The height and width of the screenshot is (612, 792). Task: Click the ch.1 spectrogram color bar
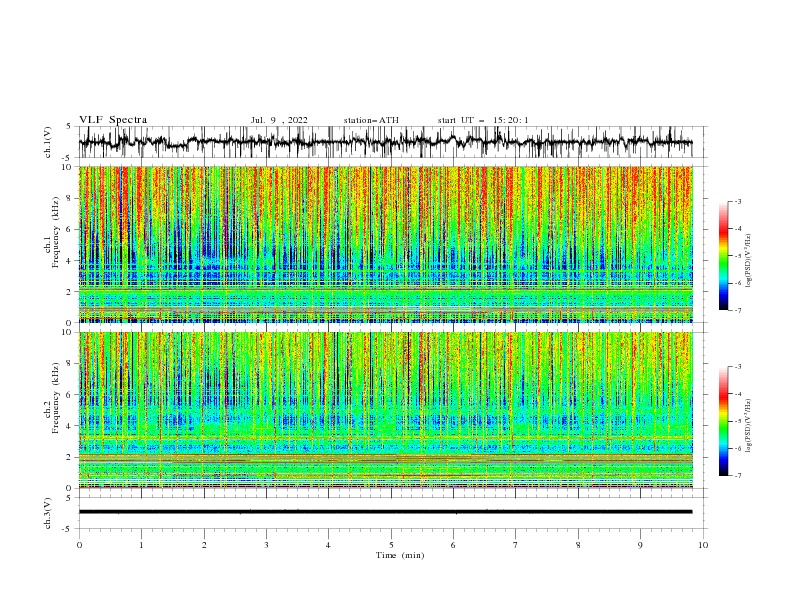(x=724, y=256)
